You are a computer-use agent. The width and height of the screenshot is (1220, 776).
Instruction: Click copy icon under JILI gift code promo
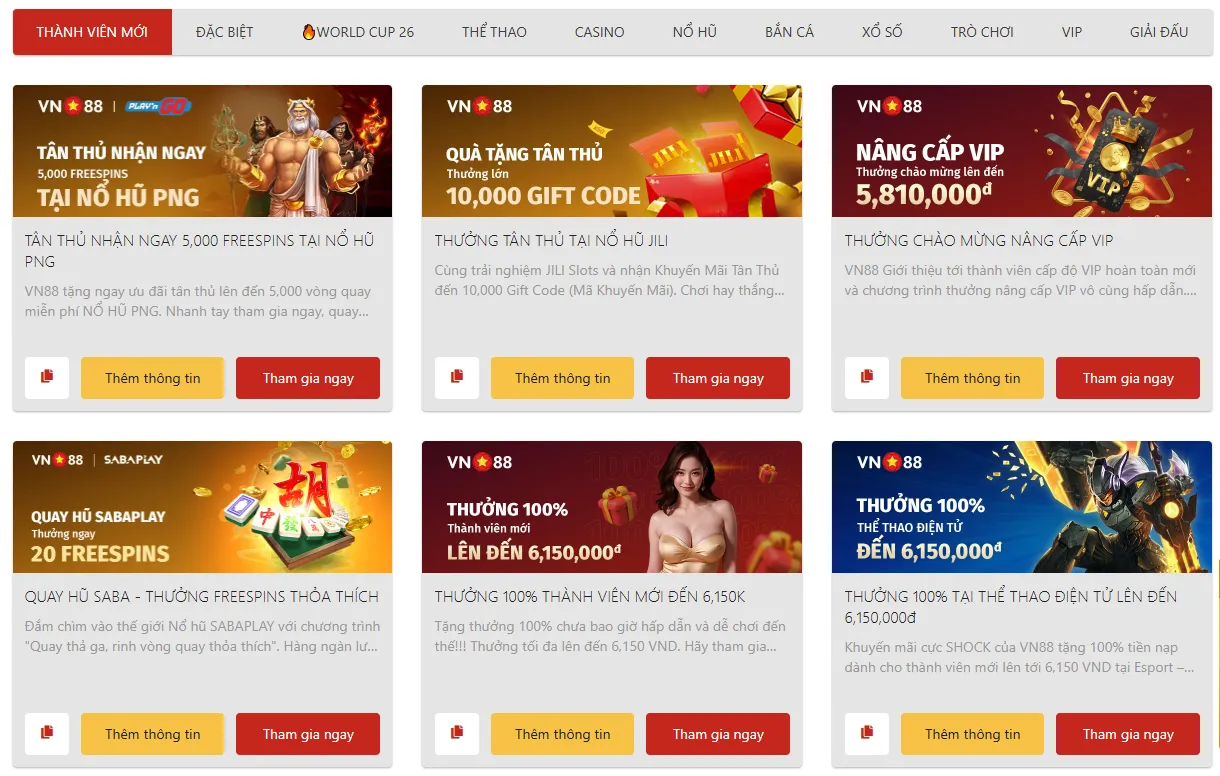coord(457,378)
